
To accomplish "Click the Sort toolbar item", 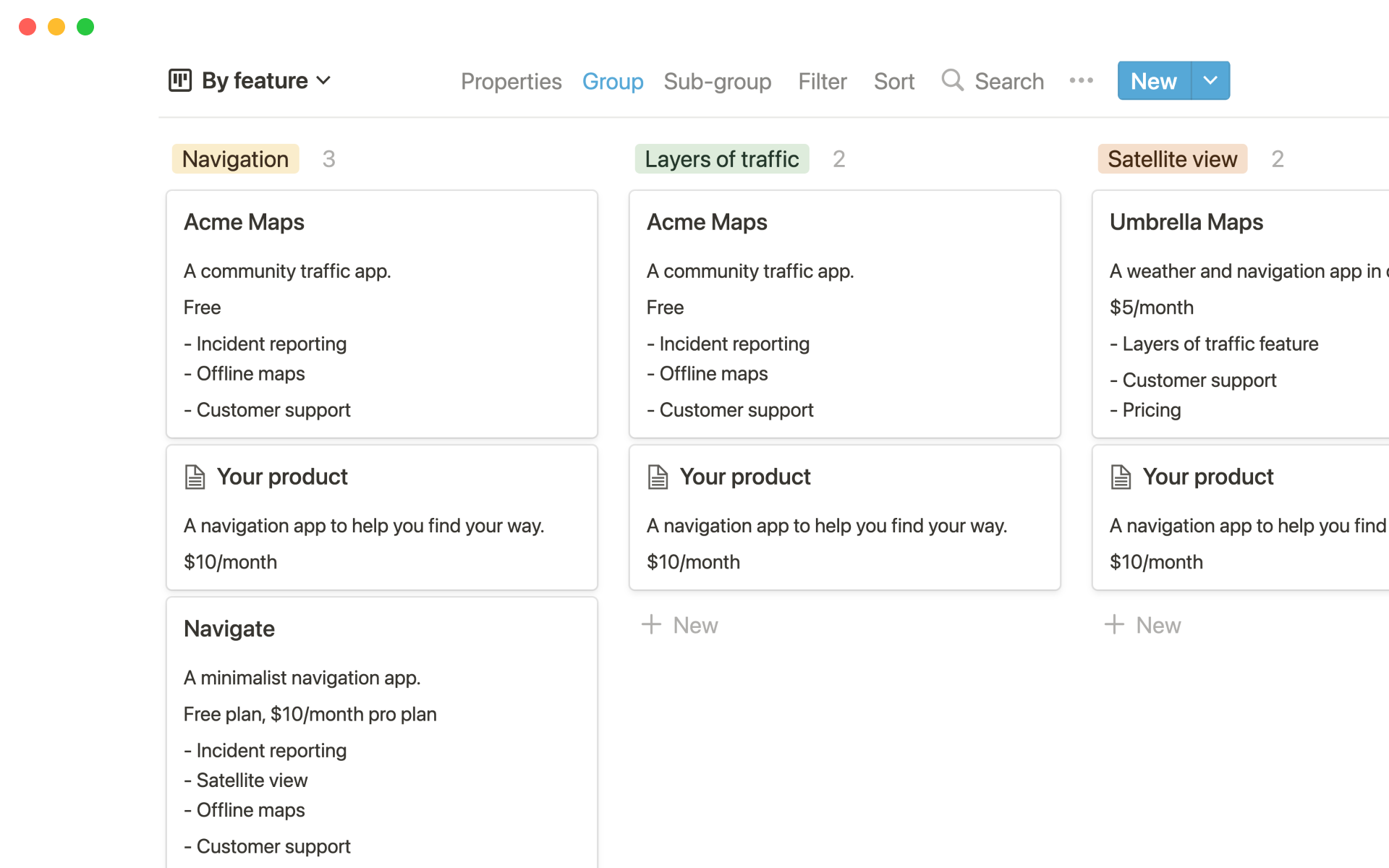I will (x=894, y=81).
